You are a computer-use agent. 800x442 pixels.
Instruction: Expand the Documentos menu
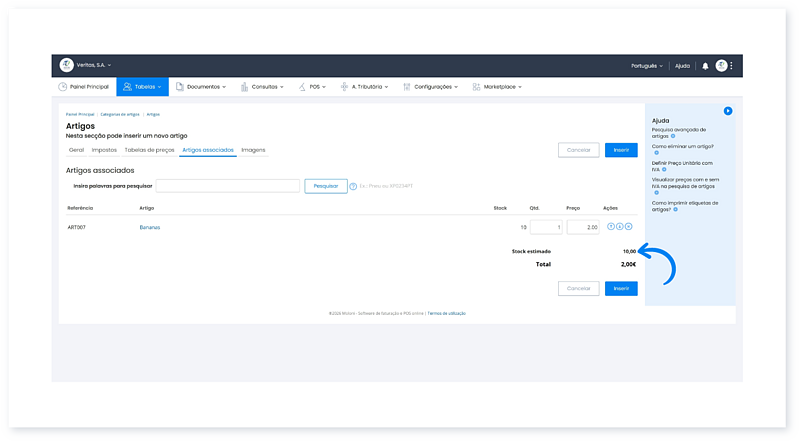200,87
